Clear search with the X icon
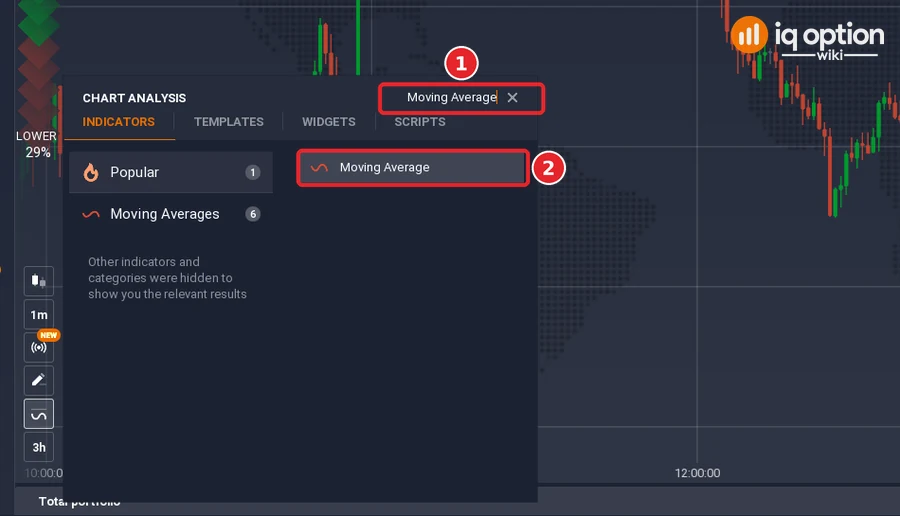900x516 pixels. 513,98
